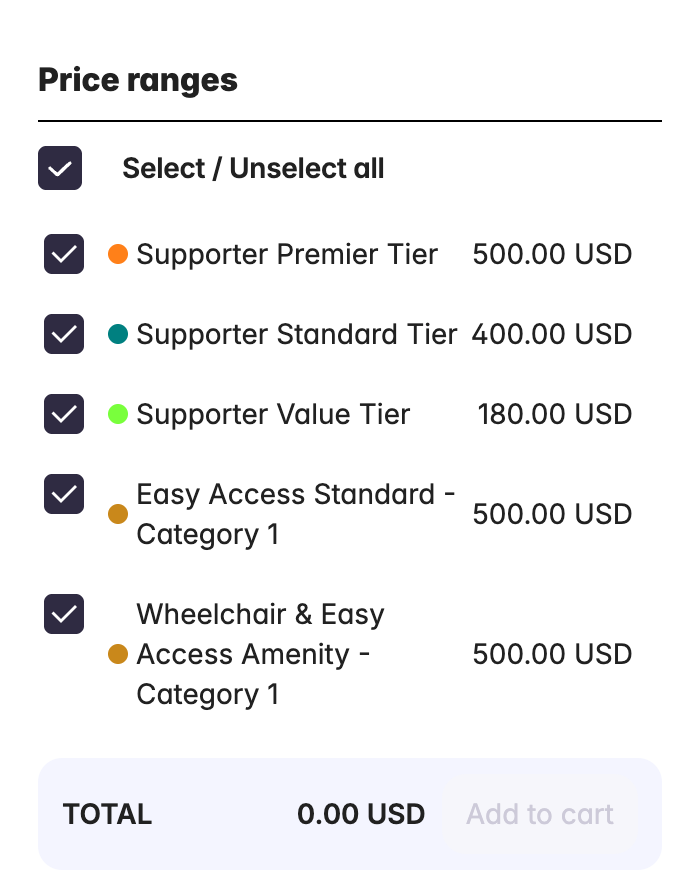This screenshot has width=688, height=894.
Task: Click the Easy Access Standard color dot
Action: (x=118, y=514)
